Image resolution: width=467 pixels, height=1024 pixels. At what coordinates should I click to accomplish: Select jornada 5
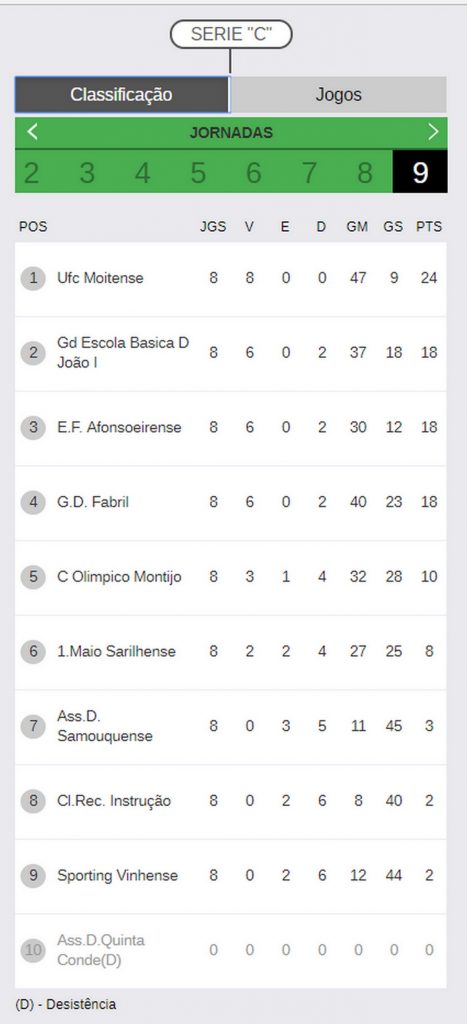198,173
